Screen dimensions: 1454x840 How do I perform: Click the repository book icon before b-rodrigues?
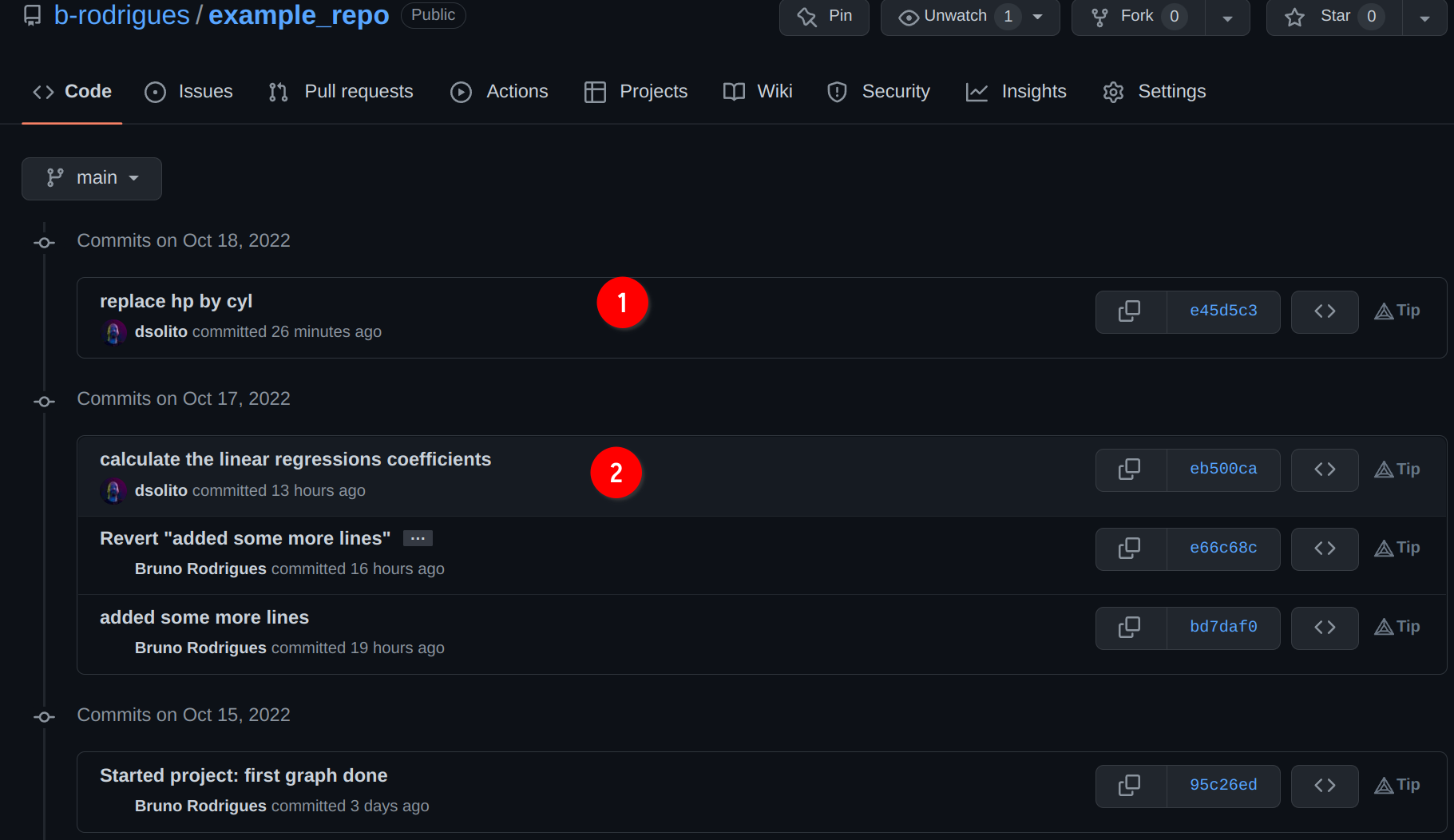coord(32,15)
